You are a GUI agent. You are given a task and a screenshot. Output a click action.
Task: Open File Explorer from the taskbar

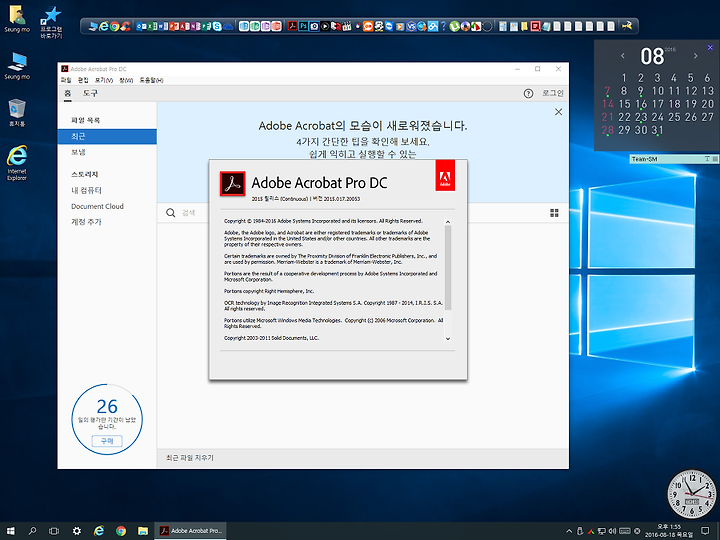click(x=143, y=531)
